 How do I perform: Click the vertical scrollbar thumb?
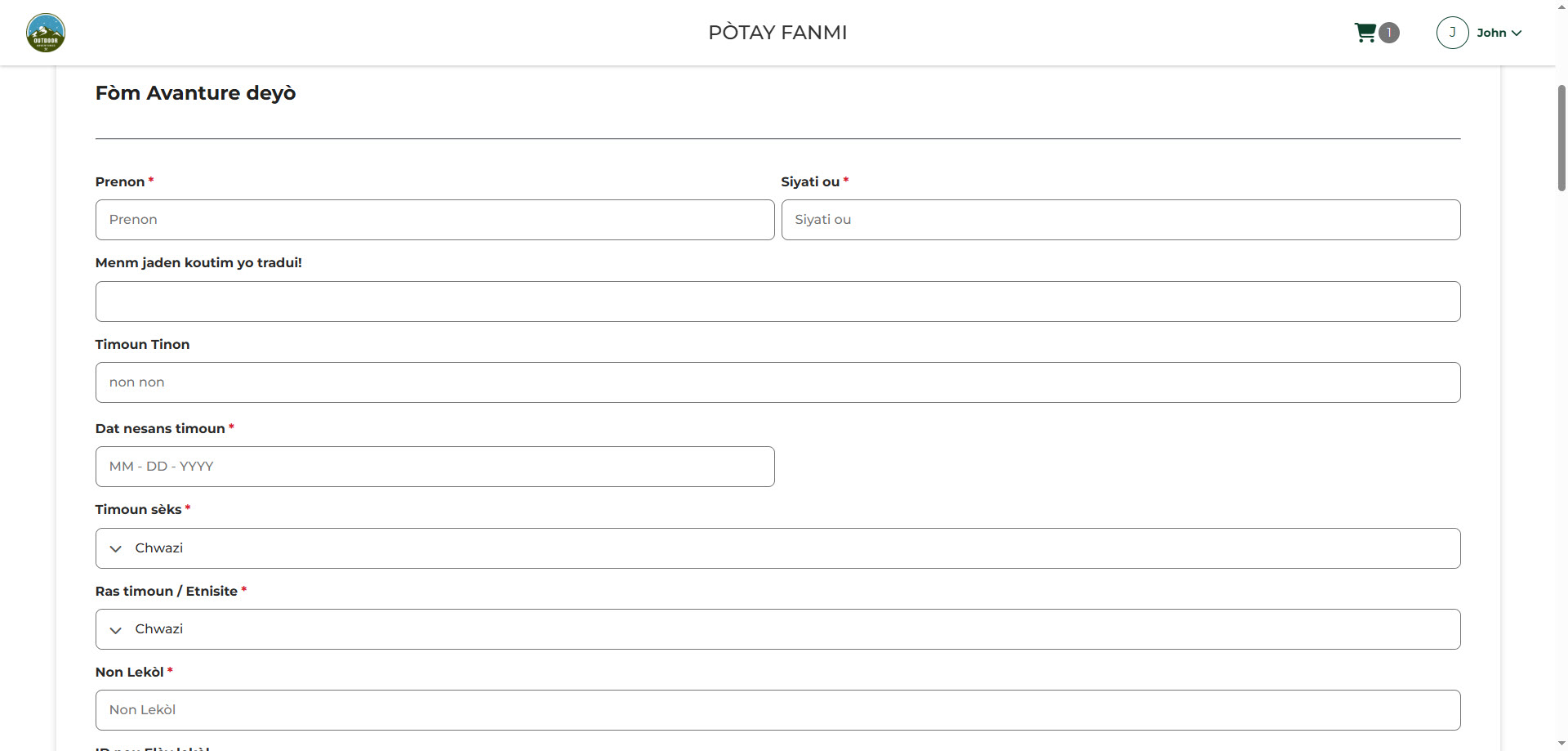tap(1561, 137)
